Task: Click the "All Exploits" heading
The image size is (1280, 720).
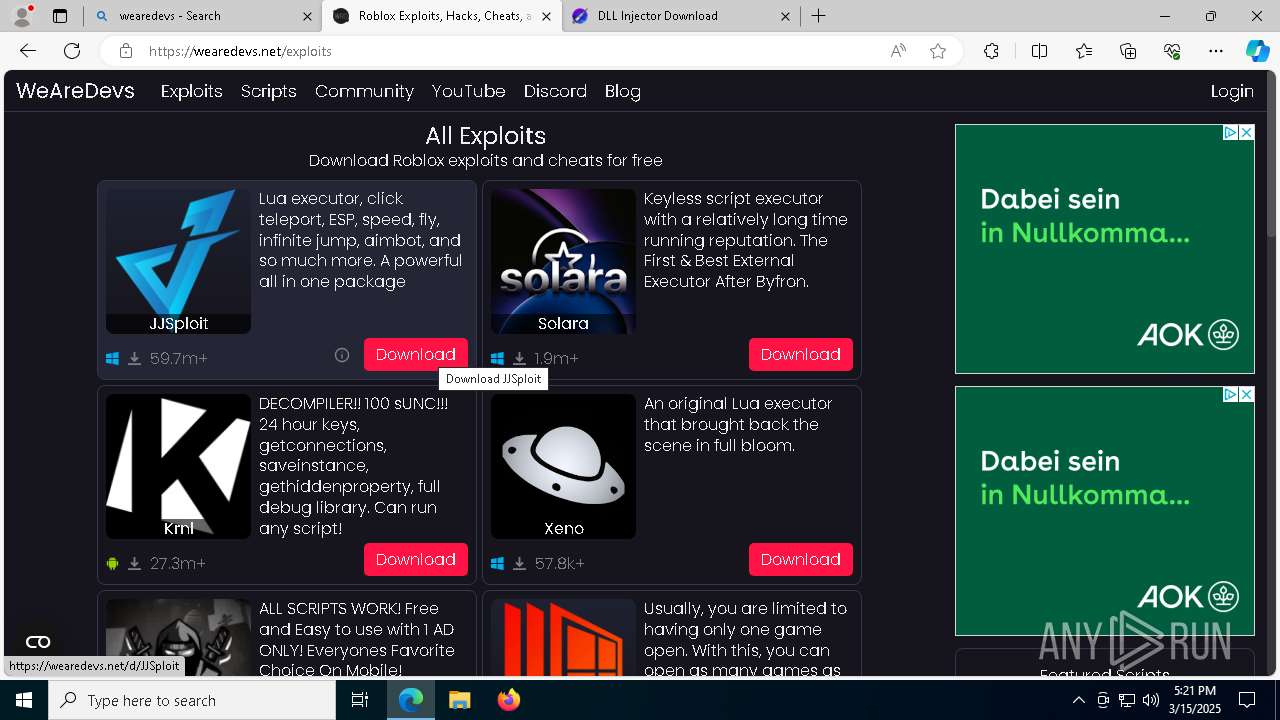Action: [485, 136]
